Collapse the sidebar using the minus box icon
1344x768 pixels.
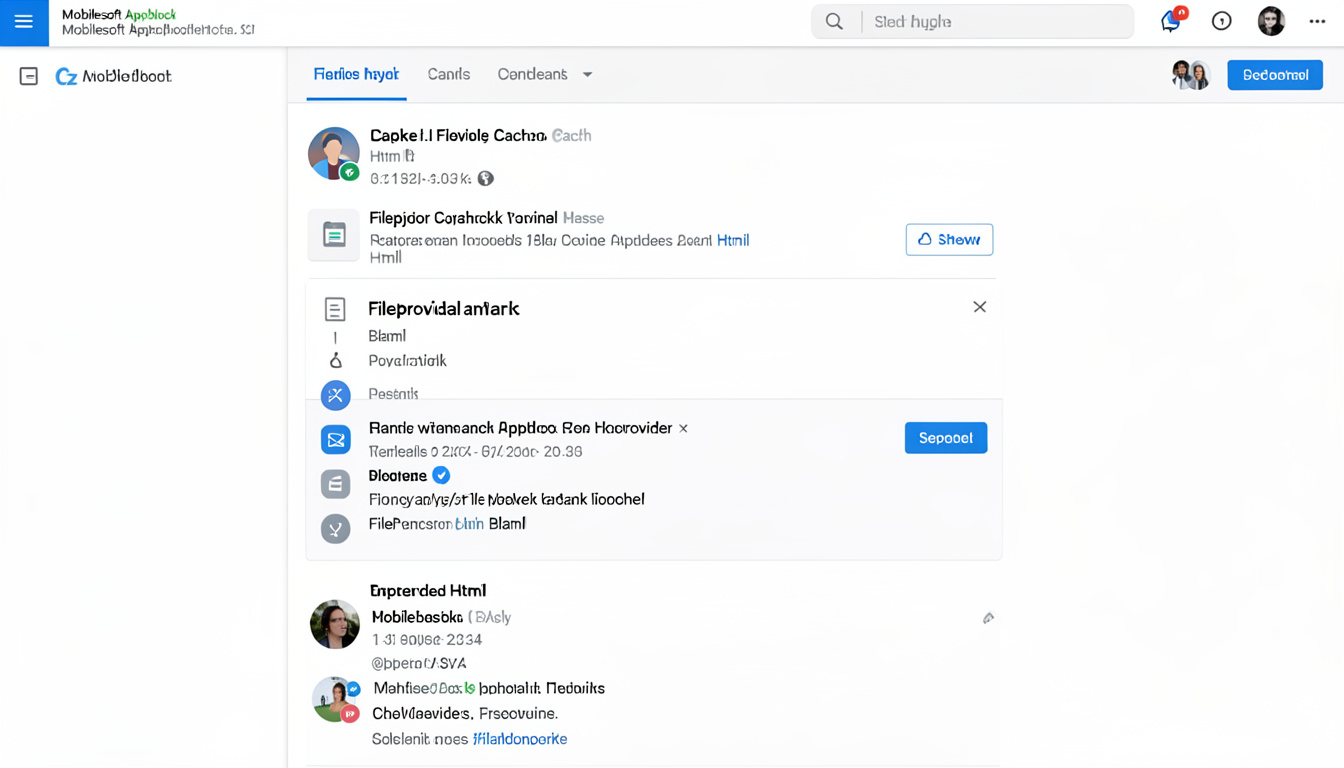click(29, 76)
